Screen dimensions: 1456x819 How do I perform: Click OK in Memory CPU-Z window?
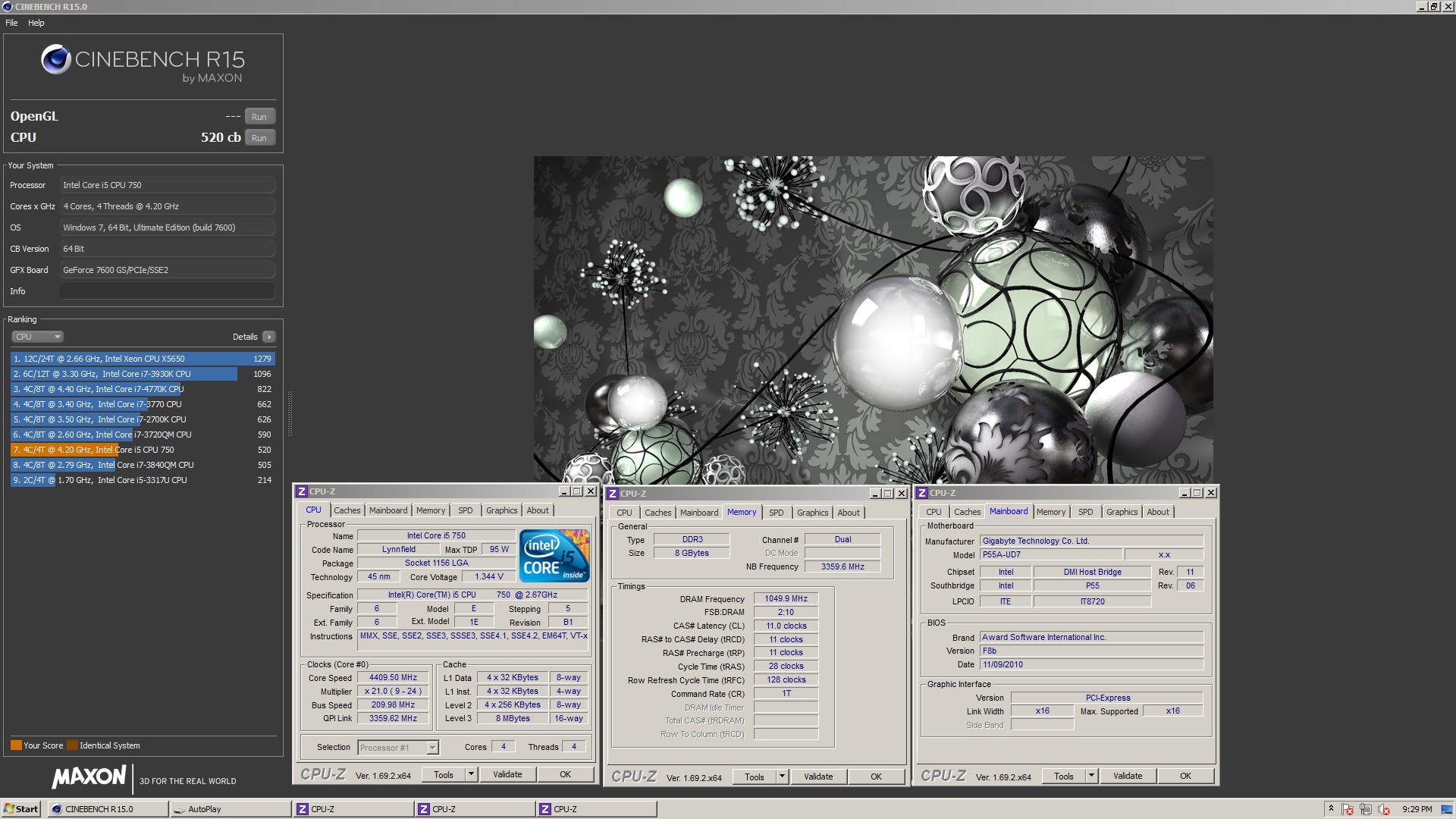click(877, 777)
